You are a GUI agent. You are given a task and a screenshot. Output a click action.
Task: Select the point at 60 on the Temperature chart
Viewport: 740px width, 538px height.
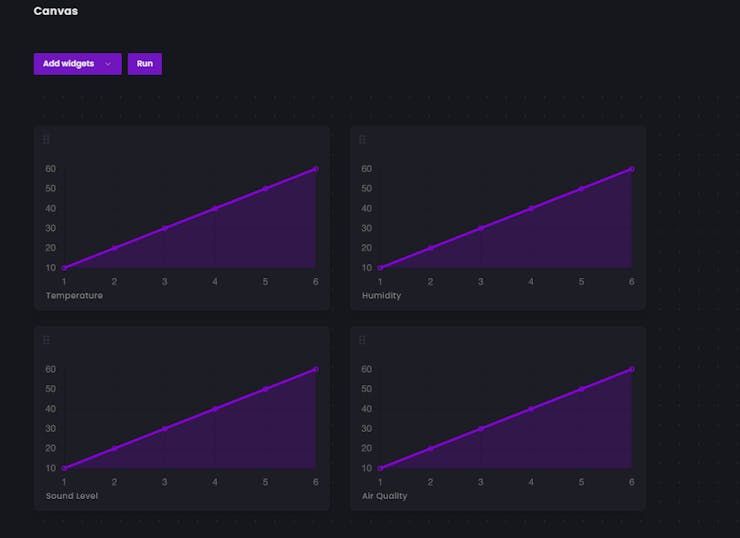pos(316,169)
